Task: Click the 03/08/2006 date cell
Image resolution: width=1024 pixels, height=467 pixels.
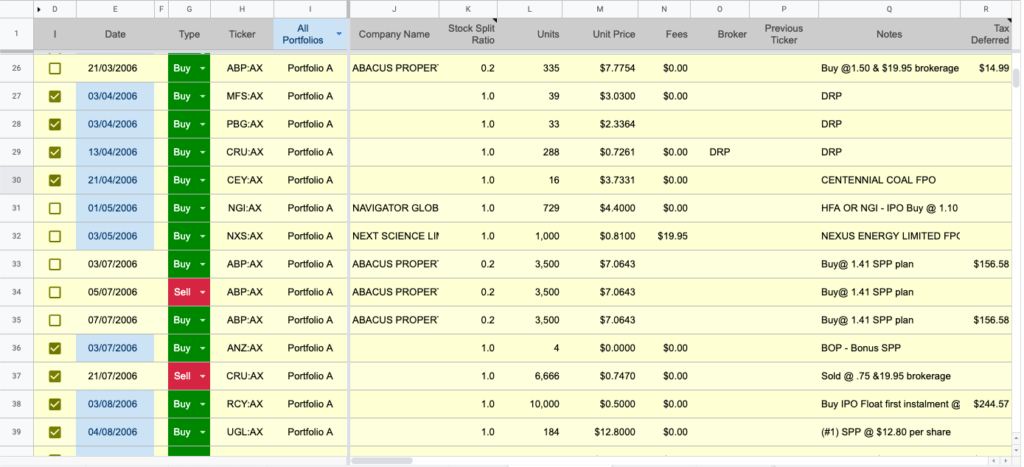Action: pyautogui.click(x=115, y=405)
